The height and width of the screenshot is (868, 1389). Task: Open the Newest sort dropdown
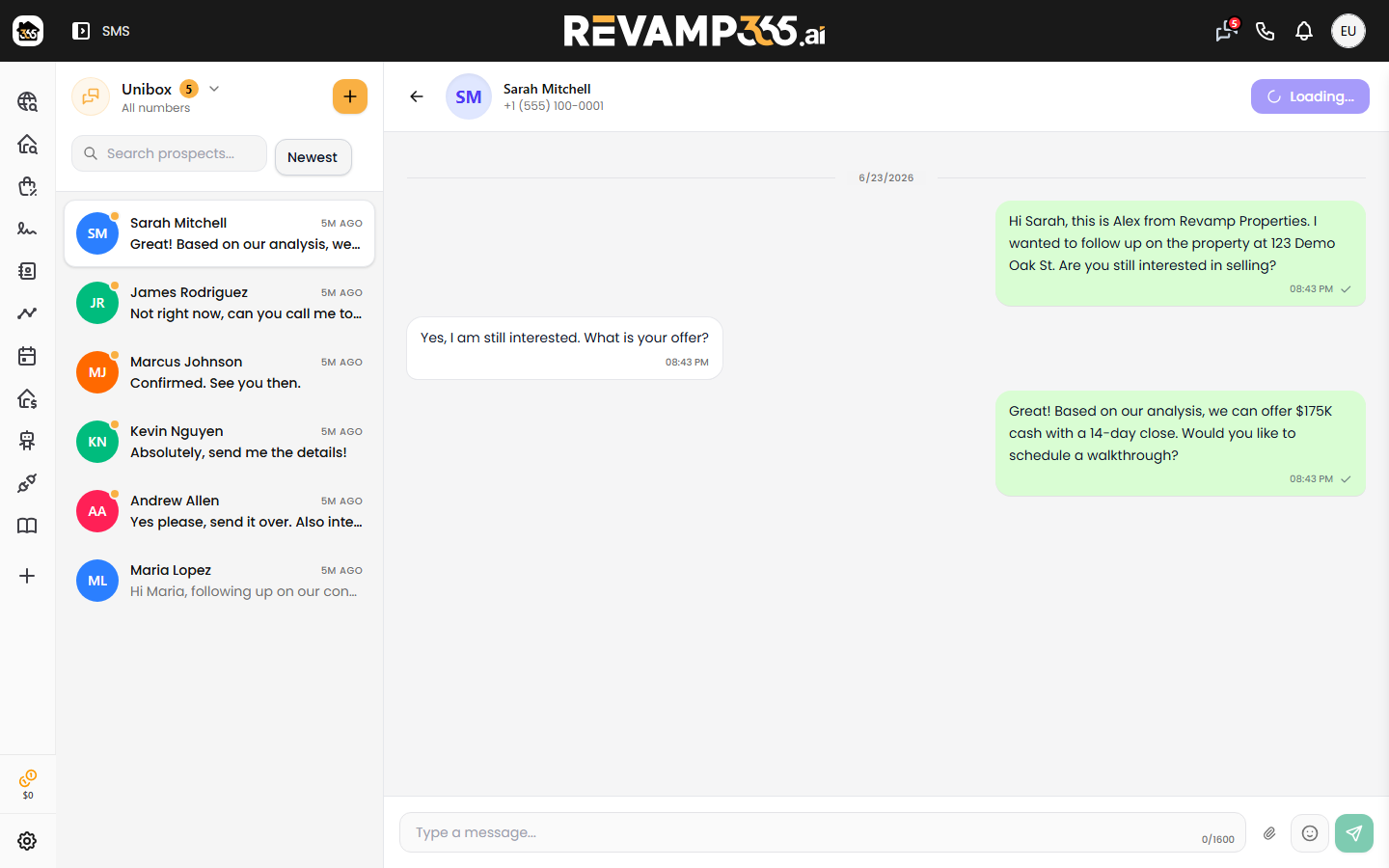coord(313,157)
